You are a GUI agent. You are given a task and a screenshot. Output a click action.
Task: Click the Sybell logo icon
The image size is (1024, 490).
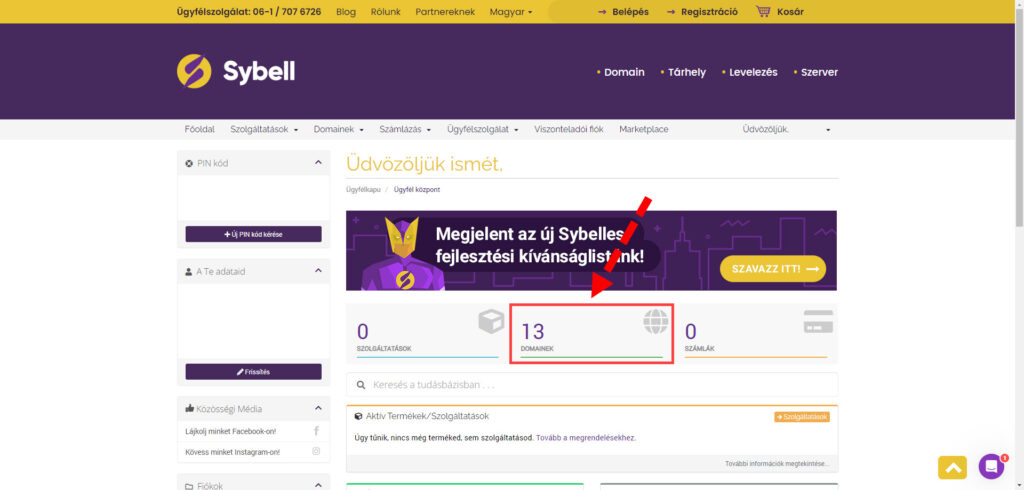tap(194, 71)
